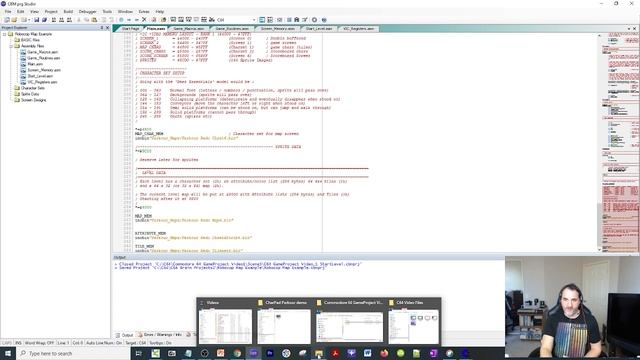Toggle Tooltips On in status bar

point(160,343)
